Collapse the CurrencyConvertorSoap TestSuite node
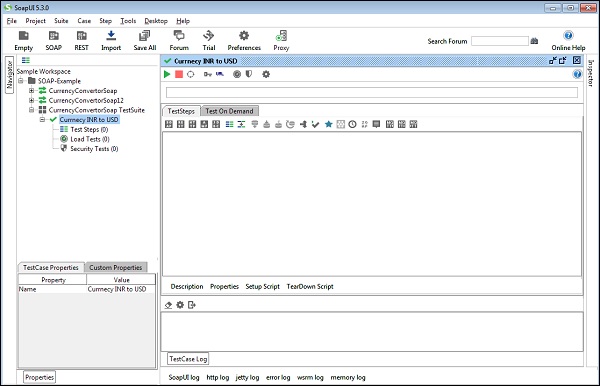 [x=31, y=110]
